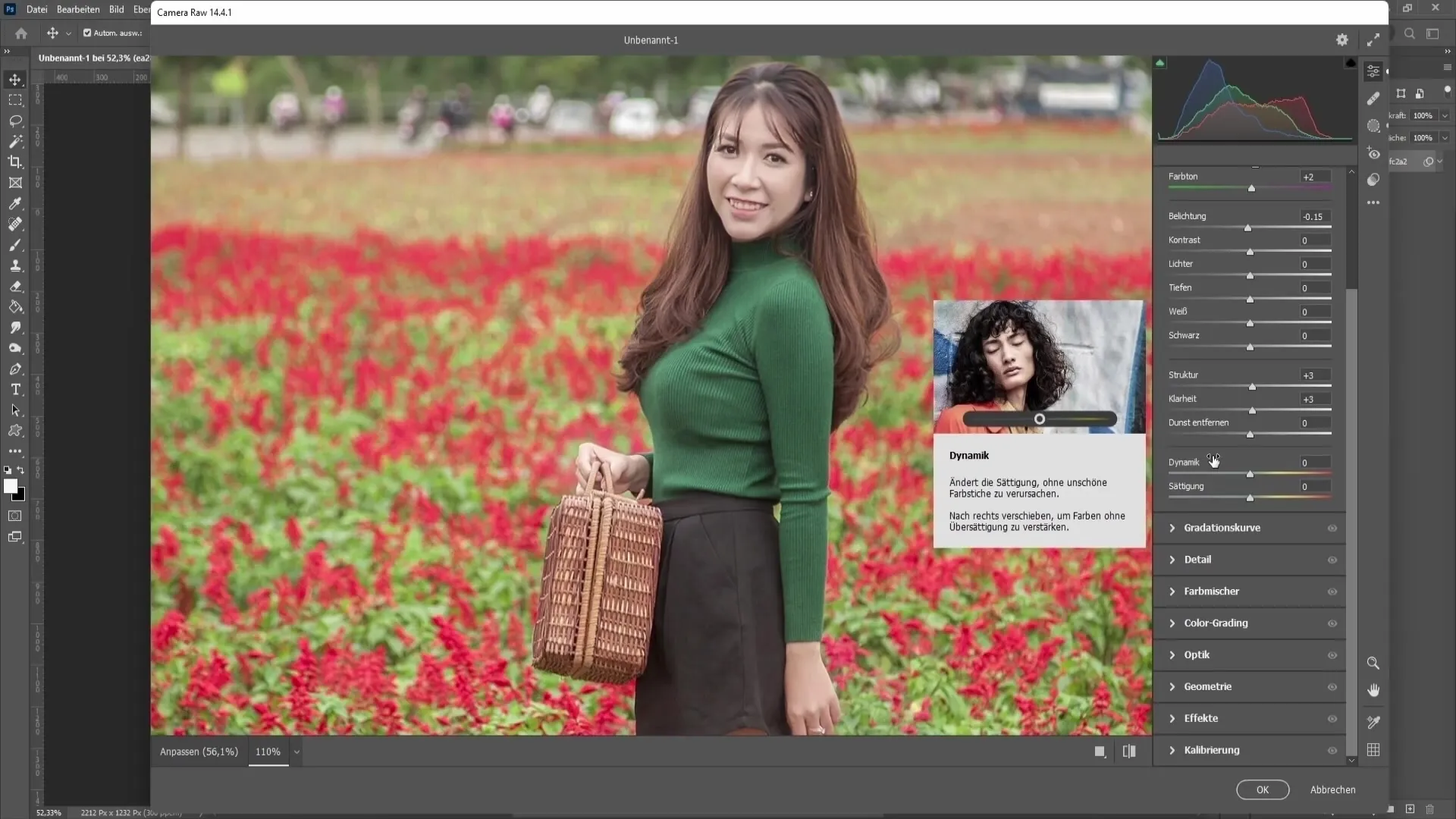Select the Camera Raw Hand tool
Viewport: 1456px width, 819px height.
point(1373,690)
